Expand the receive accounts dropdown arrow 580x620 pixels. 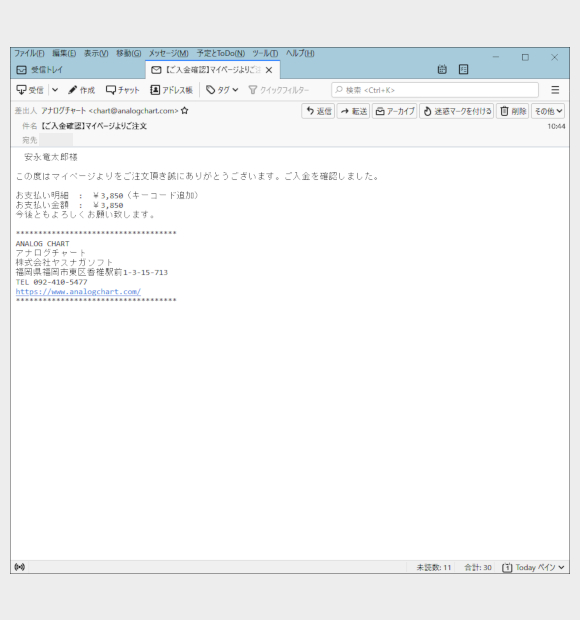[55, 90]
